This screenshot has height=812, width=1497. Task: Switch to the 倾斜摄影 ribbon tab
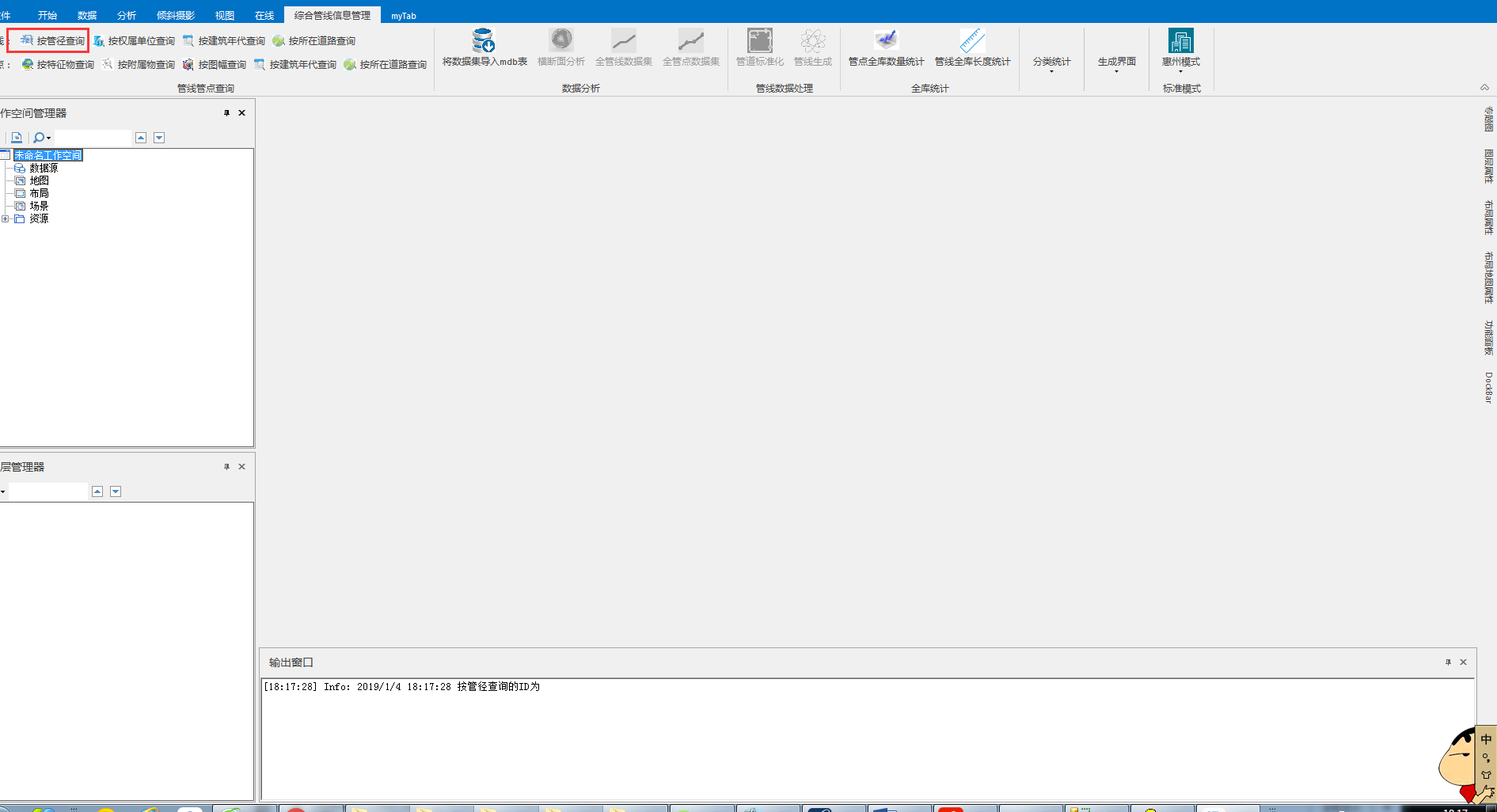pyautogui.click(x=175, y=15)
